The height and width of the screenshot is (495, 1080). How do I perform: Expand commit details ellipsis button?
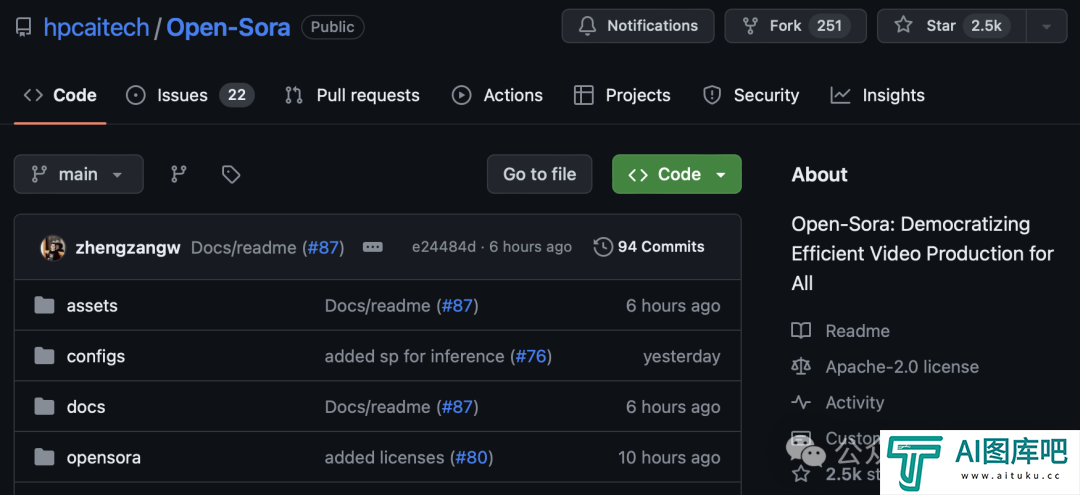[373, 247]
